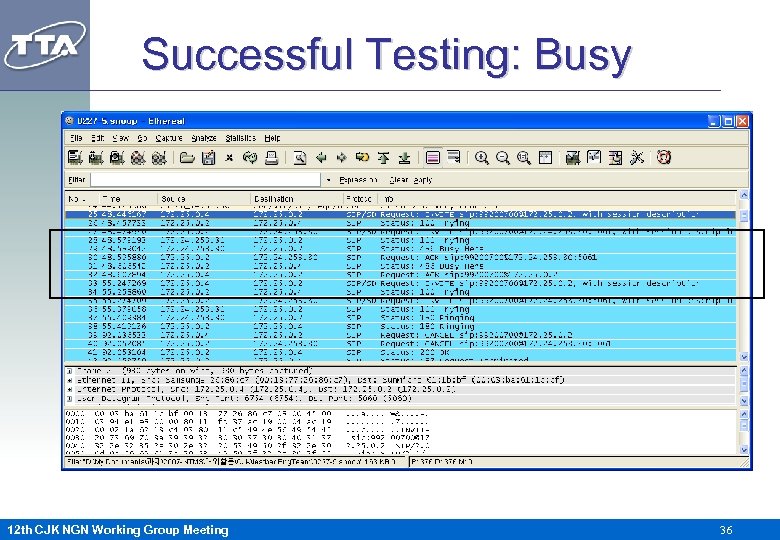This screenshot has width=780, height=540.
Task: Select packet 38 Status 180 Ringing row
Action: click(400, 326)
